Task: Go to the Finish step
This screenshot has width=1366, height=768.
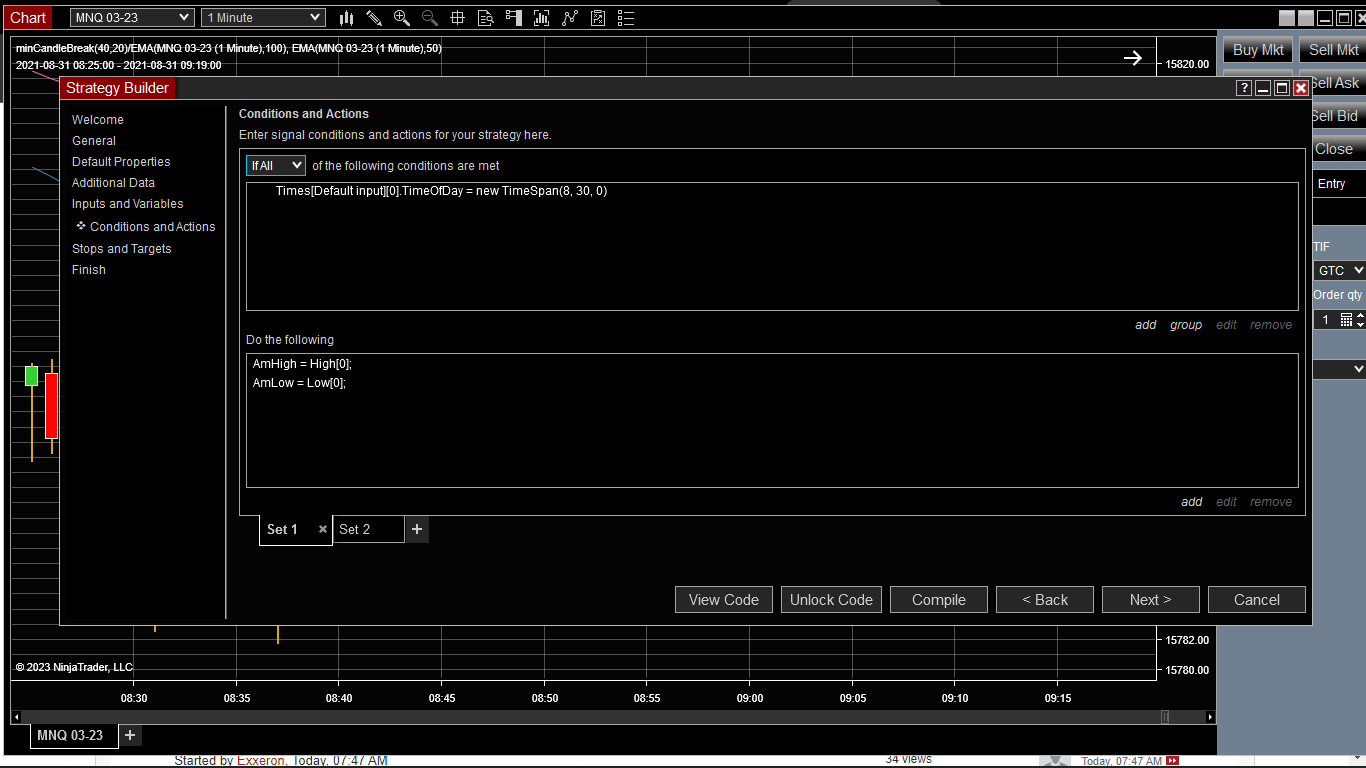Action: tap(89, 270)
